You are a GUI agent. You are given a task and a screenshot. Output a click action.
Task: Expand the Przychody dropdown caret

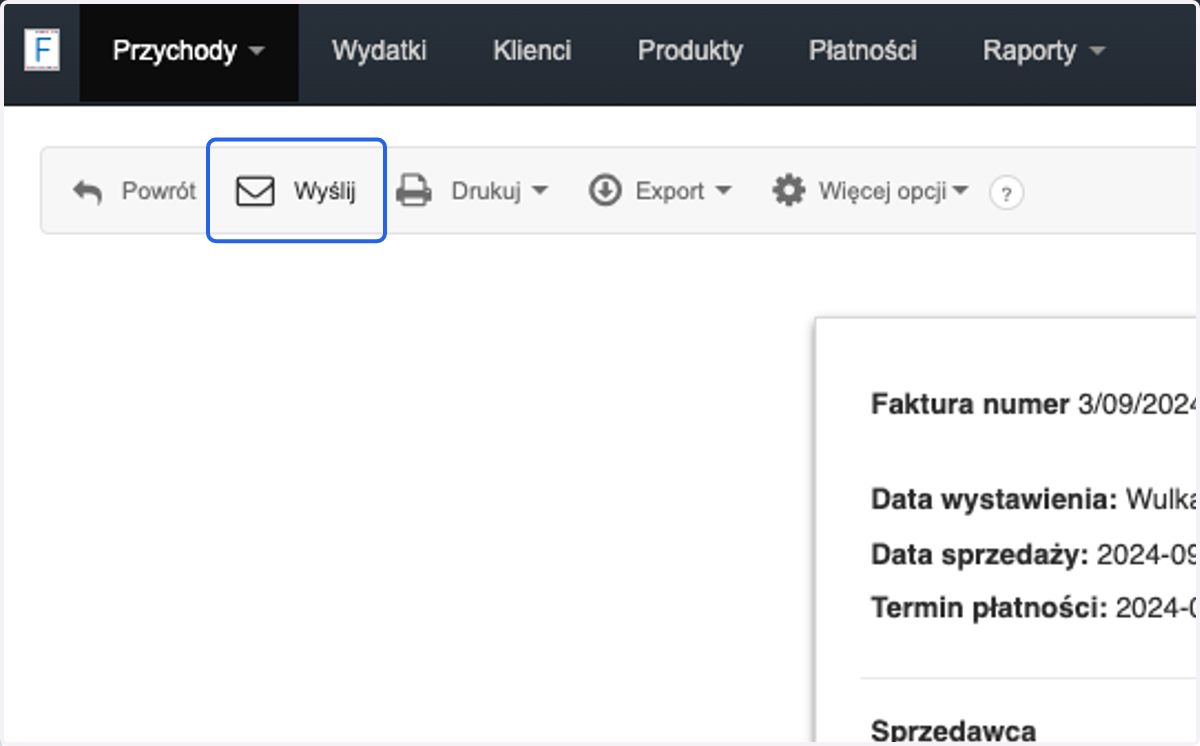click(x=257, y=52)
